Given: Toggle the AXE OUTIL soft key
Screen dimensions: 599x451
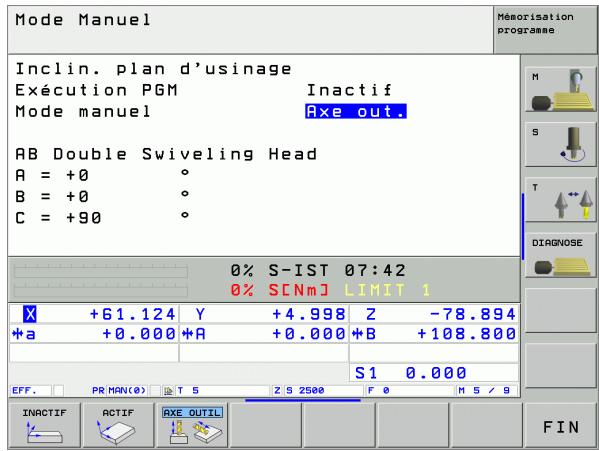Looking at the screenshot, I should pos(192,425).
